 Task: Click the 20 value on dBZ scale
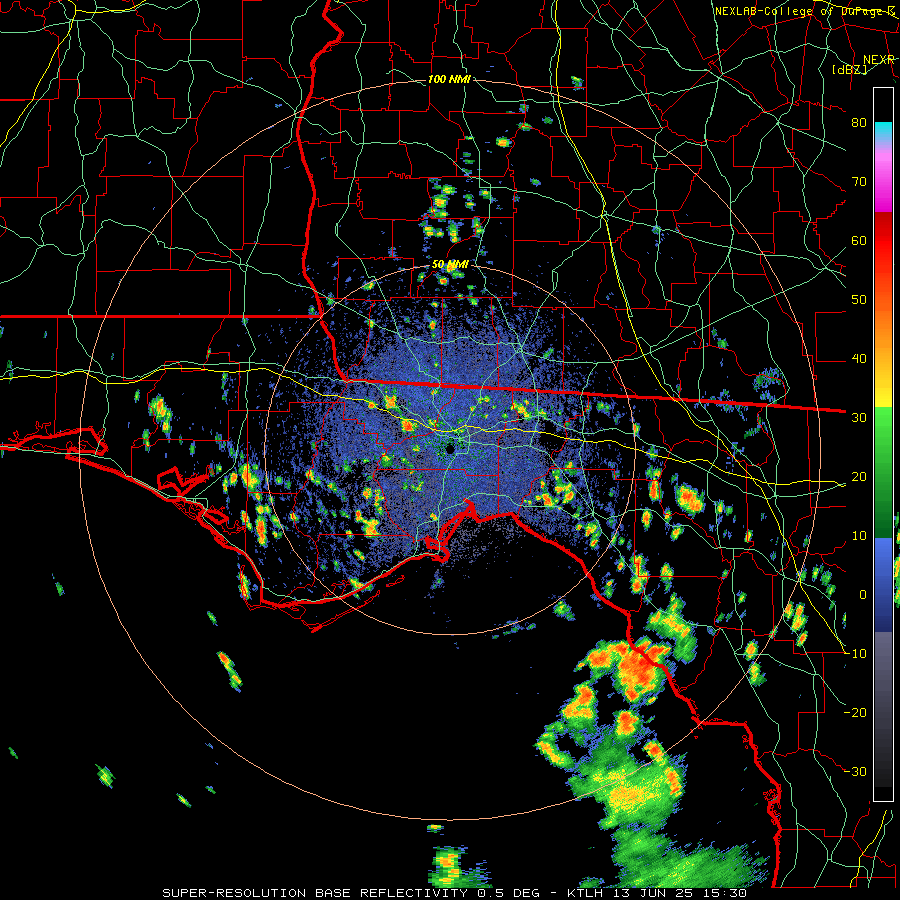pyautogui.click(x=859, y=476)
